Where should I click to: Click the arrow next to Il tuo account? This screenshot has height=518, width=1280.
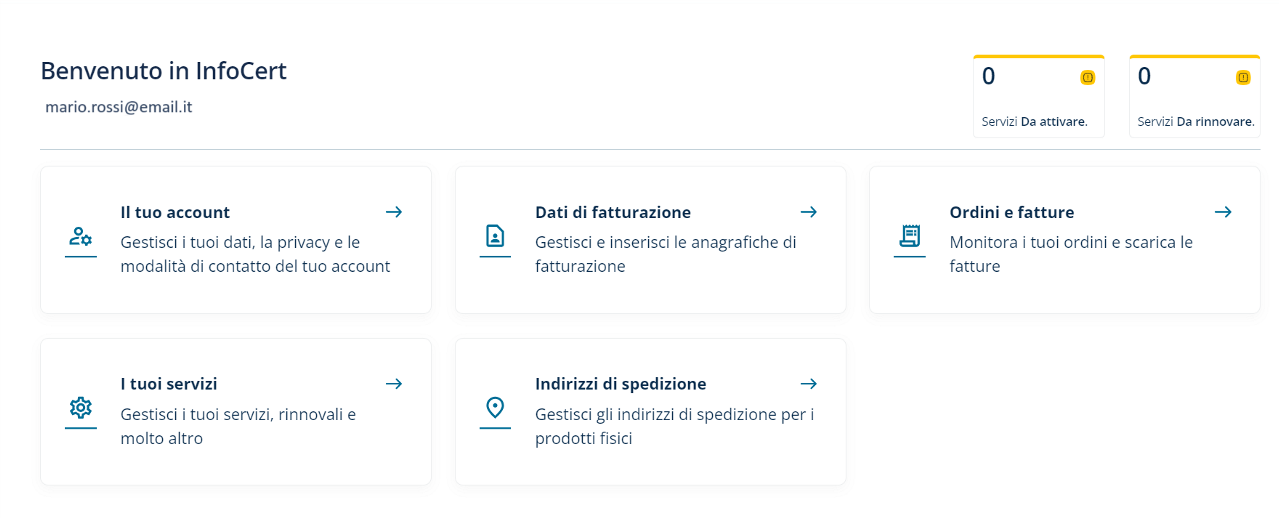394,212
